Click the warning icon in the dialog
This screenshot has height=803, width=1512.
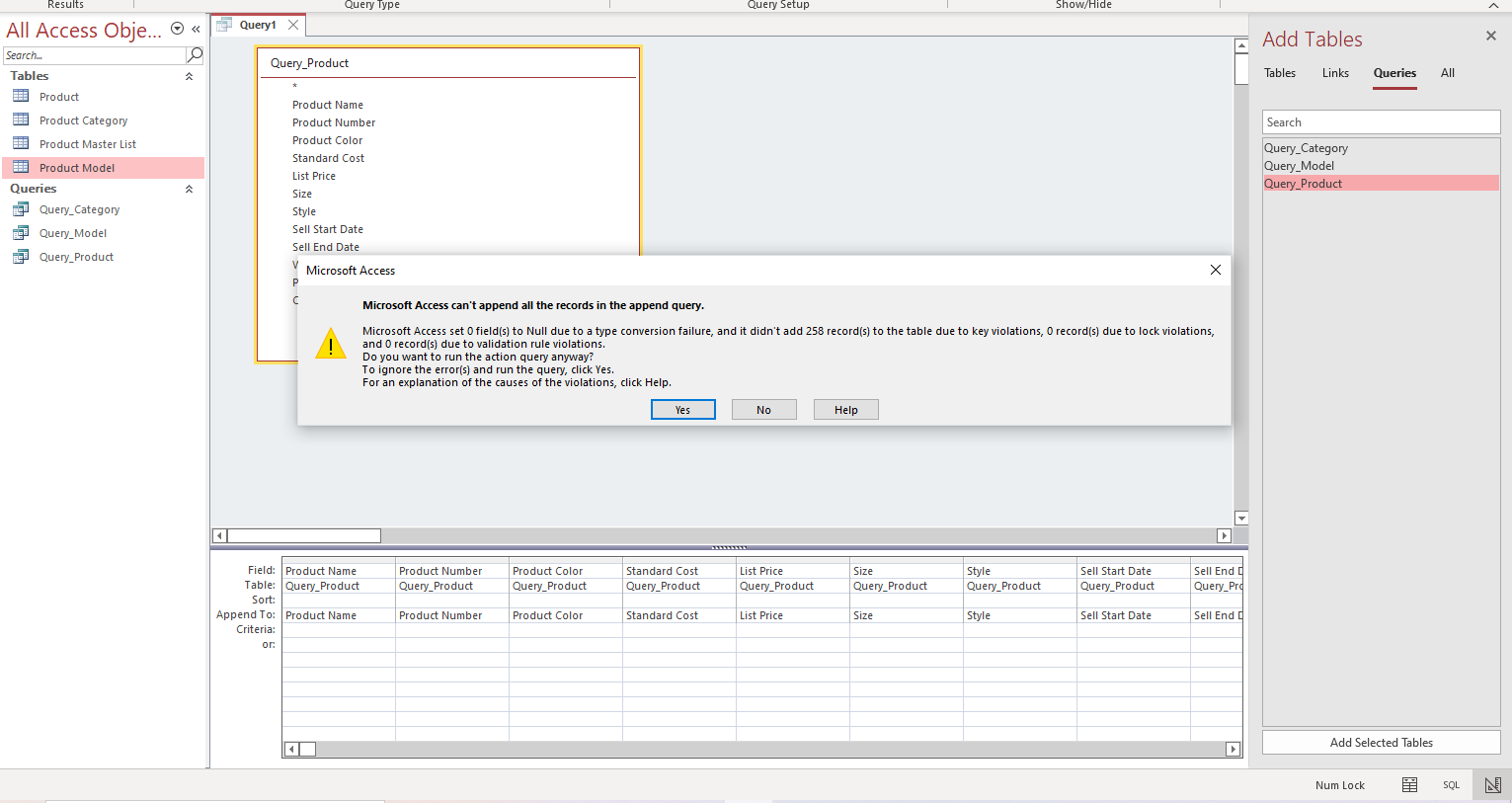331,343
